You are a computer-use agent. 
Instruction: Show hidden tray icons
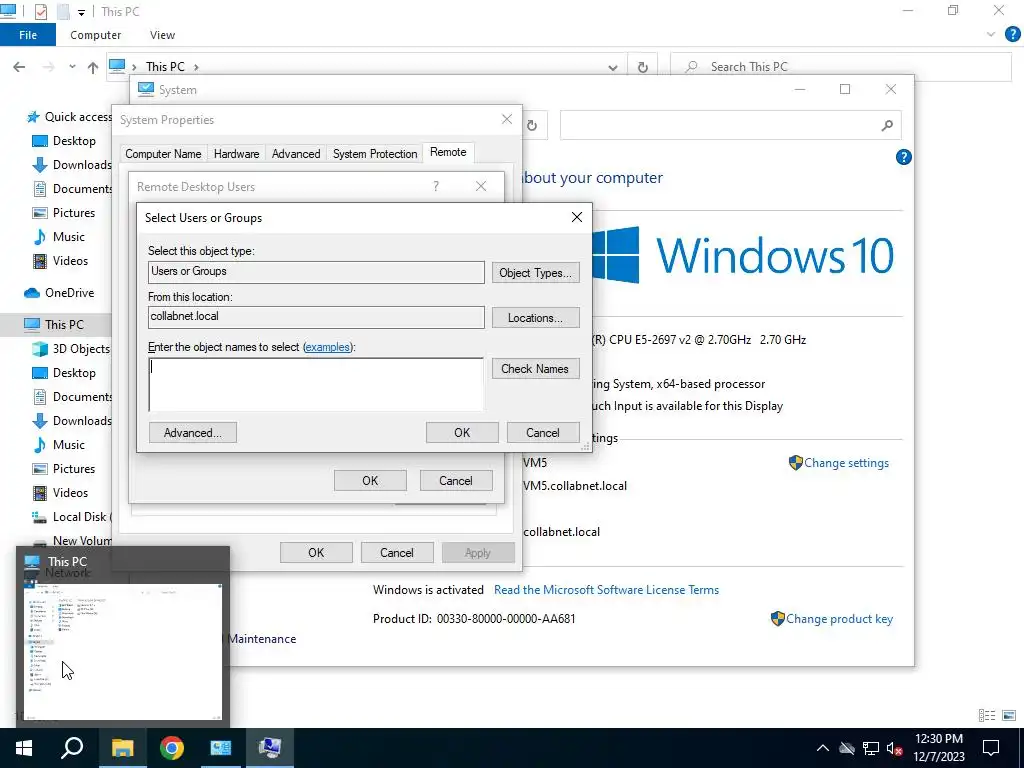823,748
